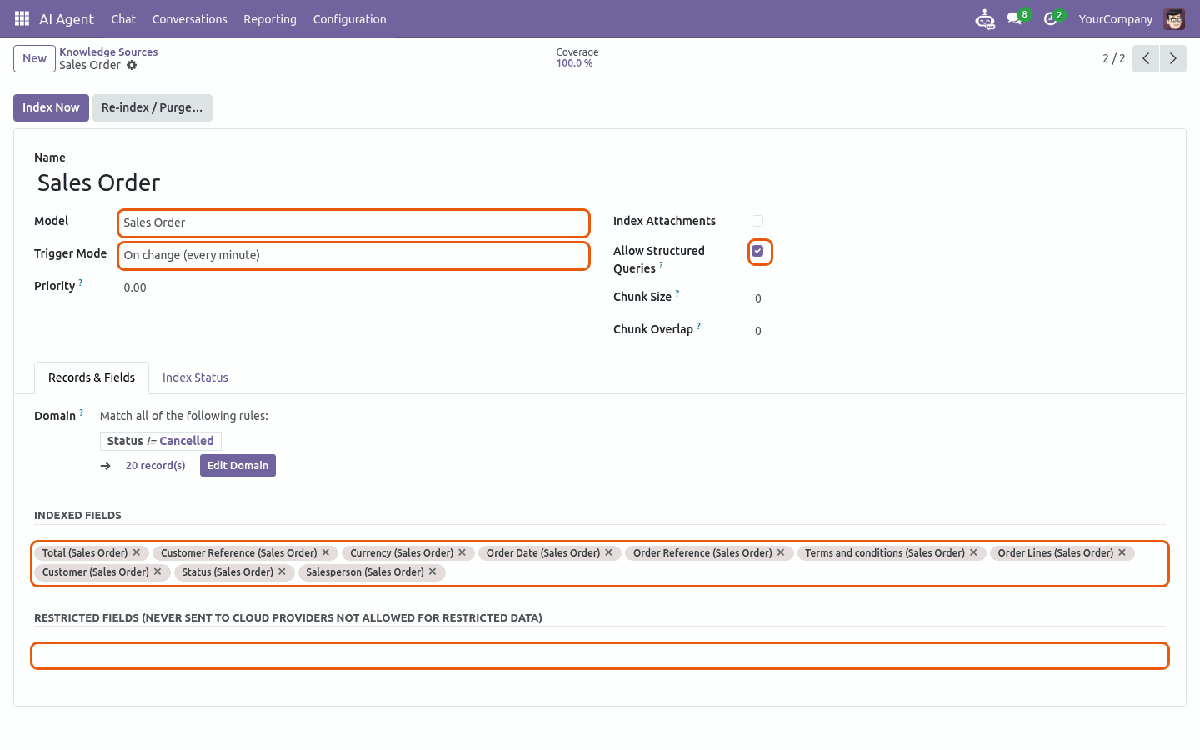This screenshot has width=1200, height=750.
Task: Remove Order Lines (Sales Order) tag
Action: 1122,552
